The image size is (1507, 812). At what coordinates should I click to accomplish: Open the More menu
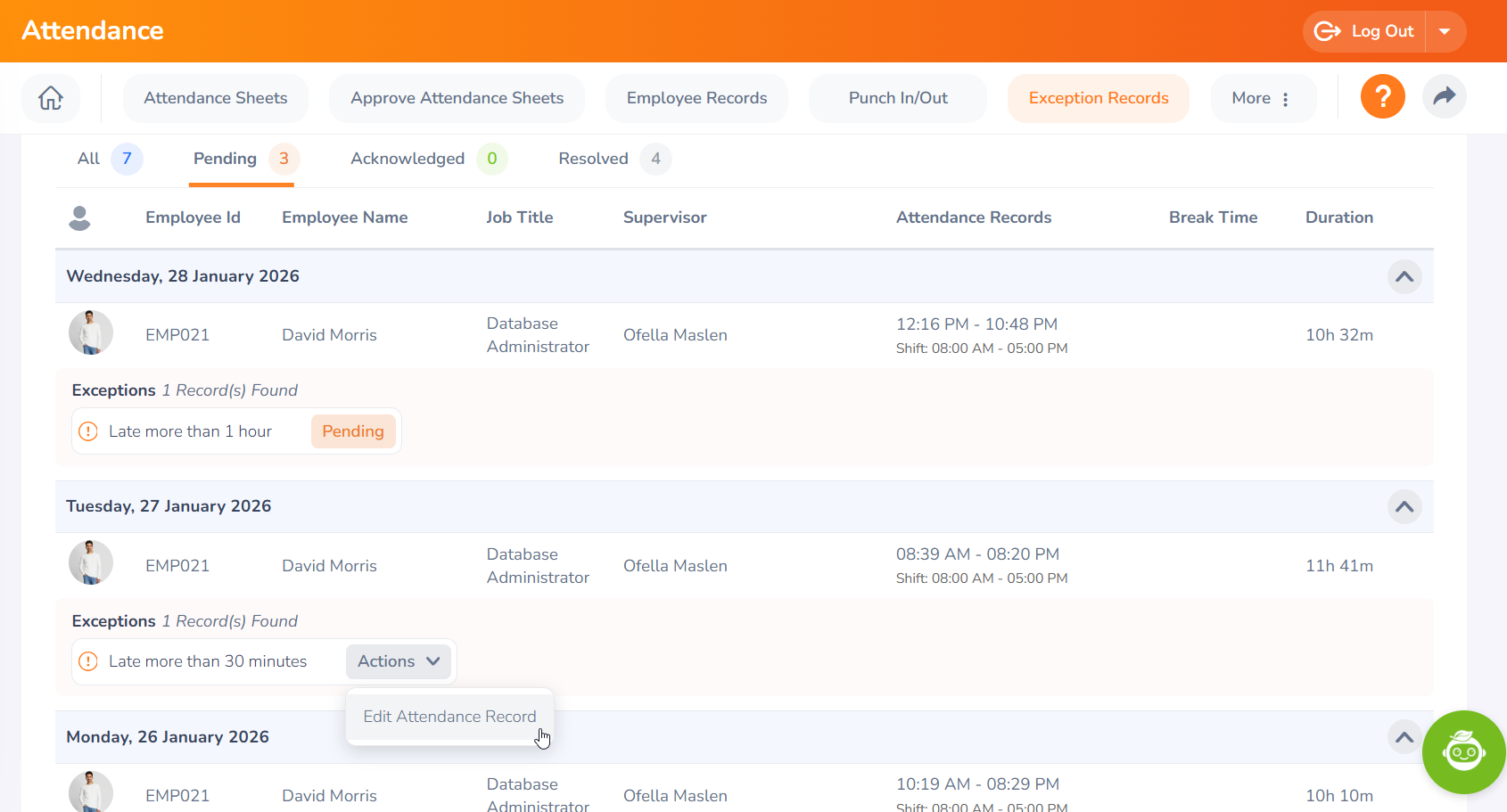(x=1262, y=98)
